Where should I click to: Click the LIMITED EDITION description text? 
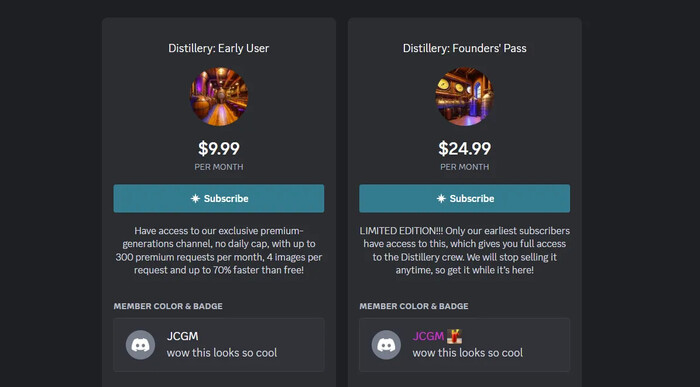[x=464, y=250]
